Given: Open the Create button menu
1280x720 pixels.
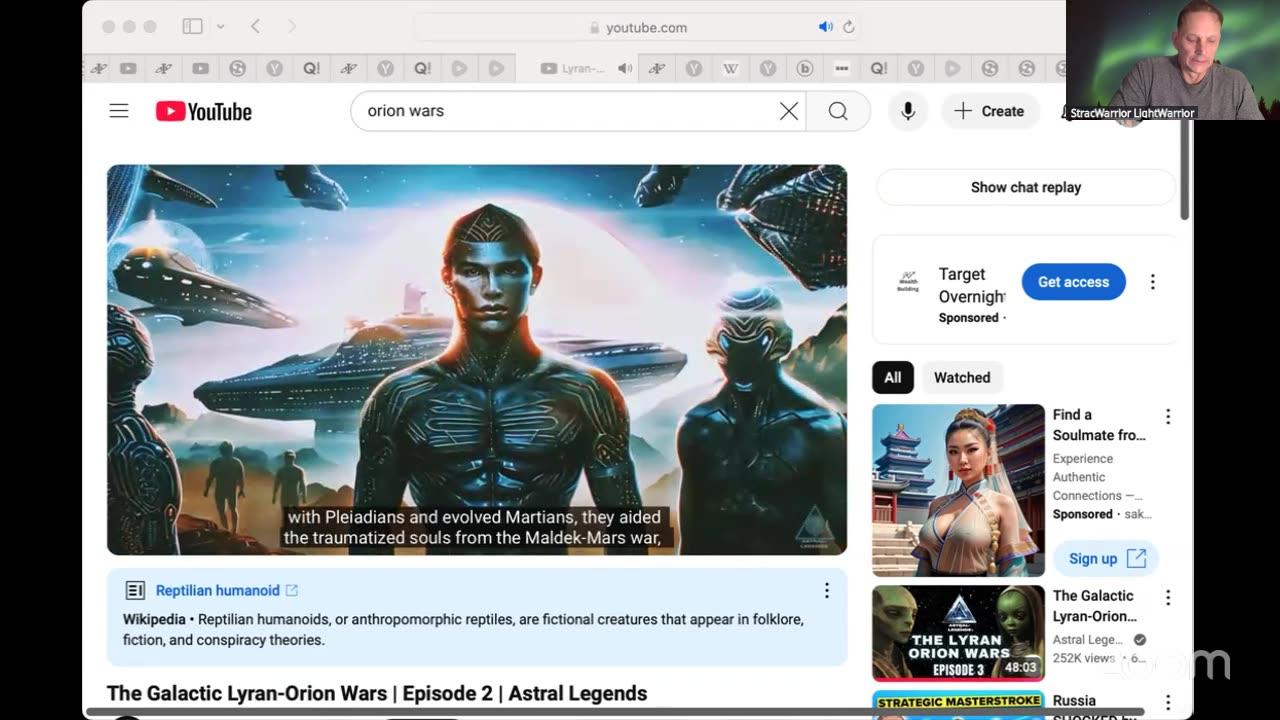Looking at the screenshot, I should (x=990, y=111).
